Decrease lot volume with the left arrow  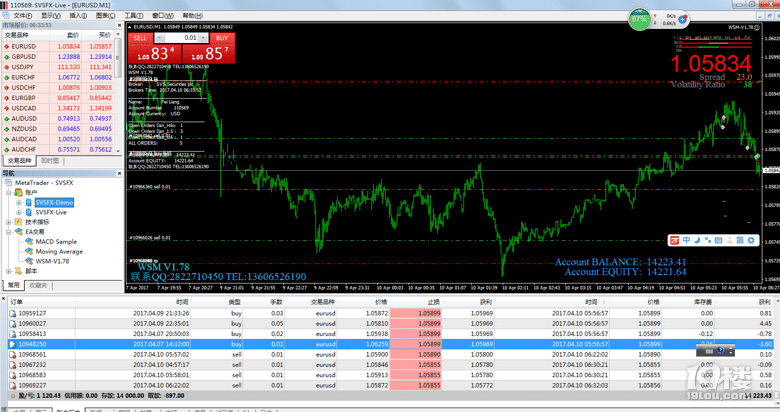(x=160, y=38)
